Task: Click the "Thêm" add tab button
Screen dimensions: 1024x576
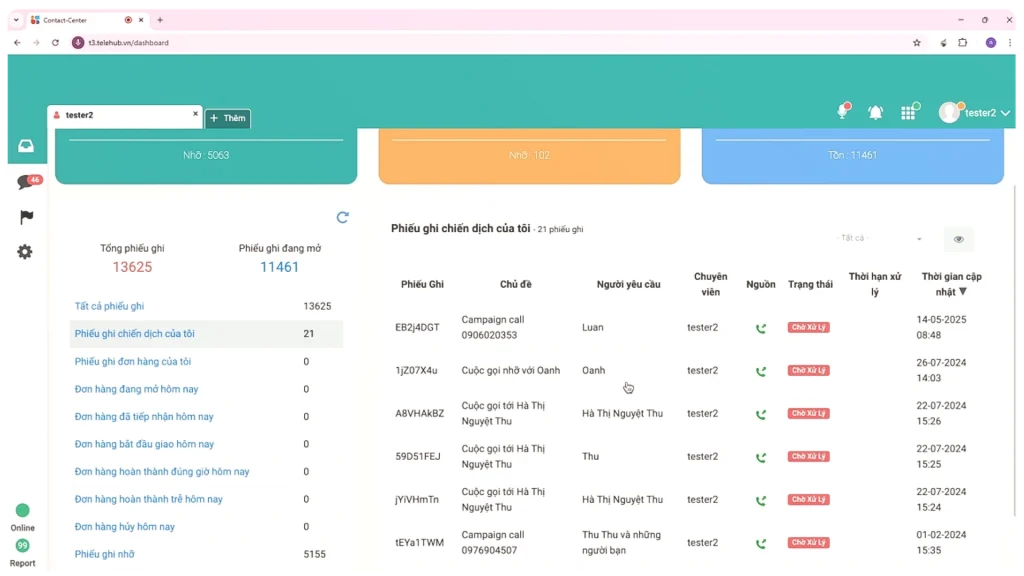Action: tap(228, 118)
